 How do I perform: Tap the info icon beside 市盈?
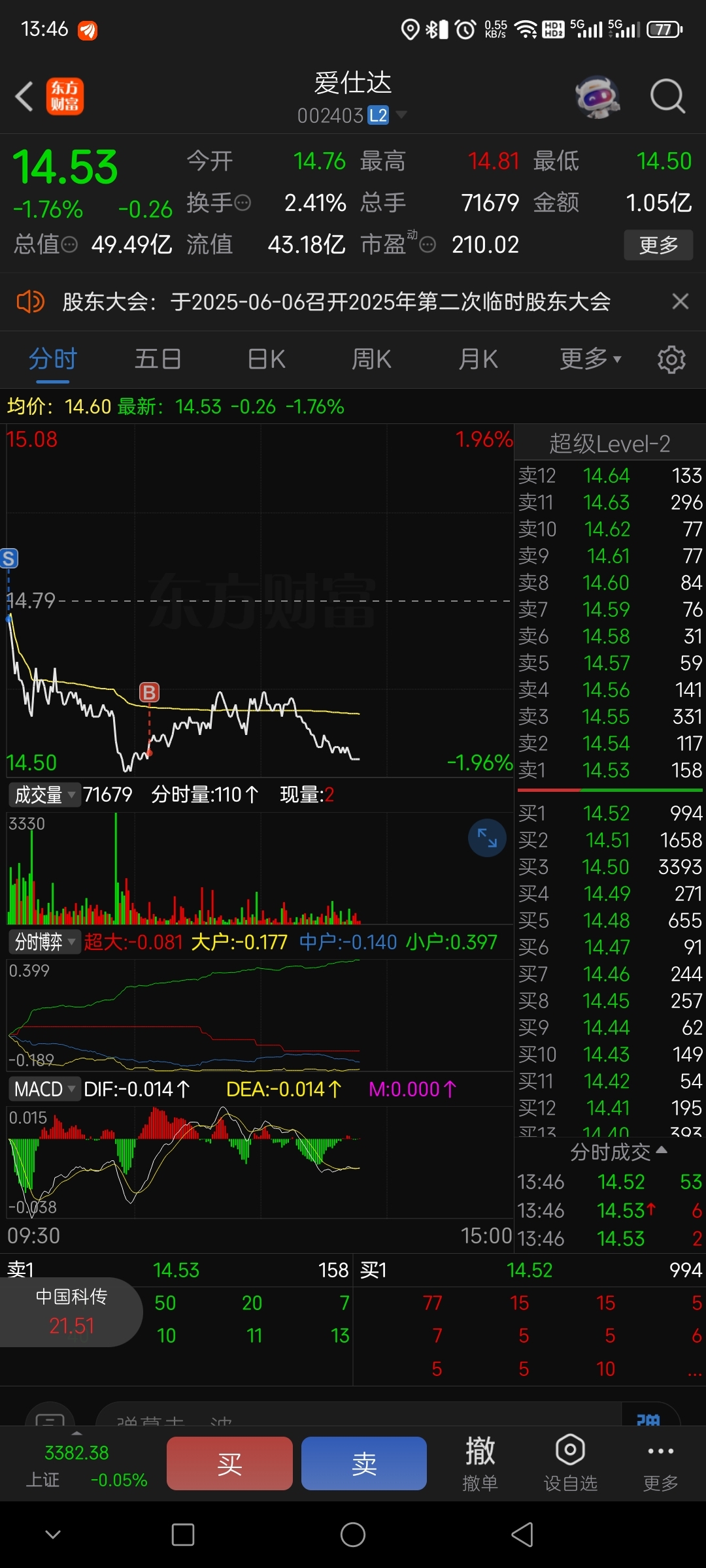click(428, 245)
